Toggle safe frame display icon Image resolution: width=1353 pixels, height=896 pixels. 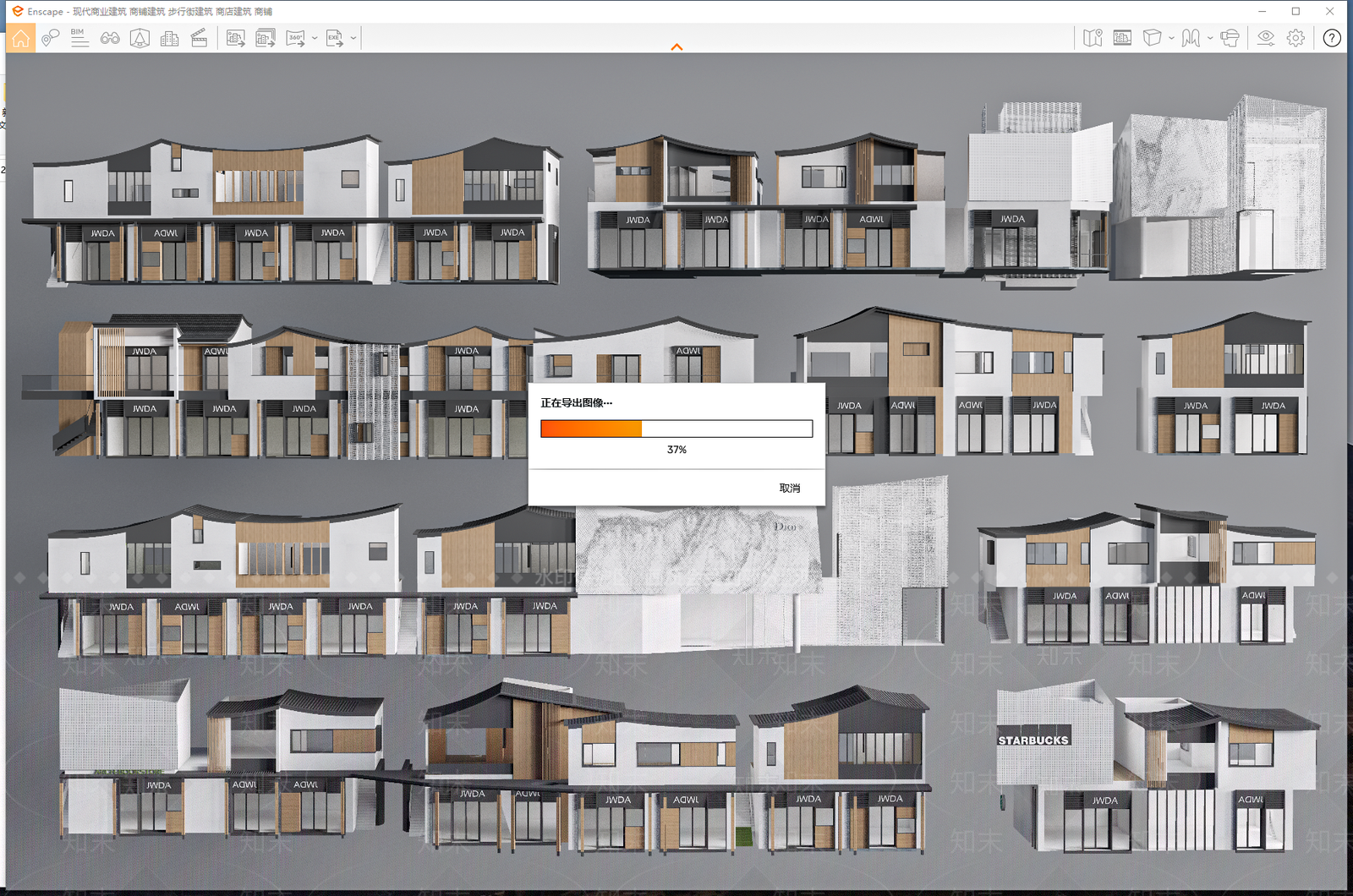tap(1122, 38)
